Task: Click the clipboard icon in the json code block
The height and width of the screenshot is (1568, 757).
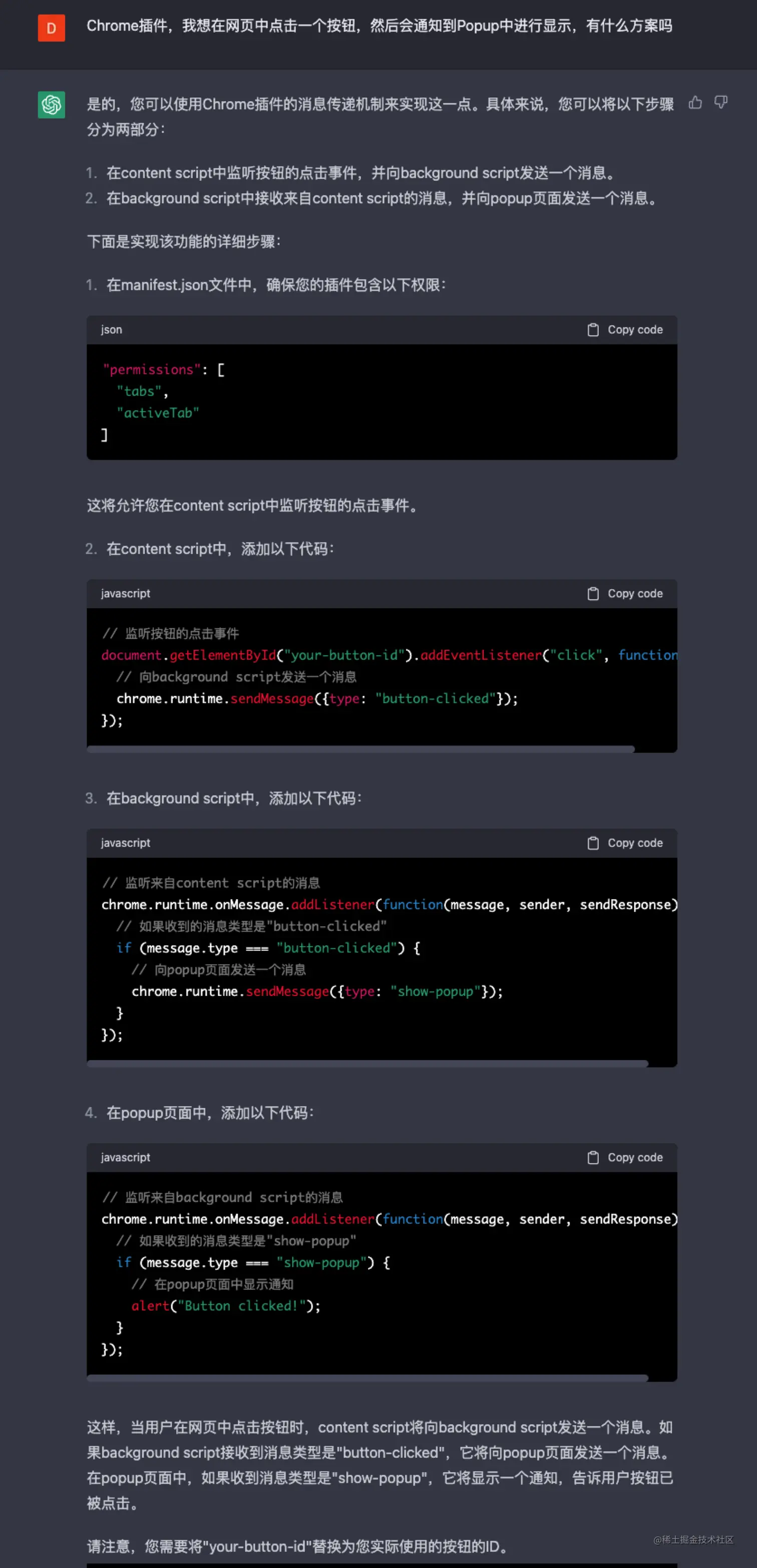Action: click(x=593, y=329)
